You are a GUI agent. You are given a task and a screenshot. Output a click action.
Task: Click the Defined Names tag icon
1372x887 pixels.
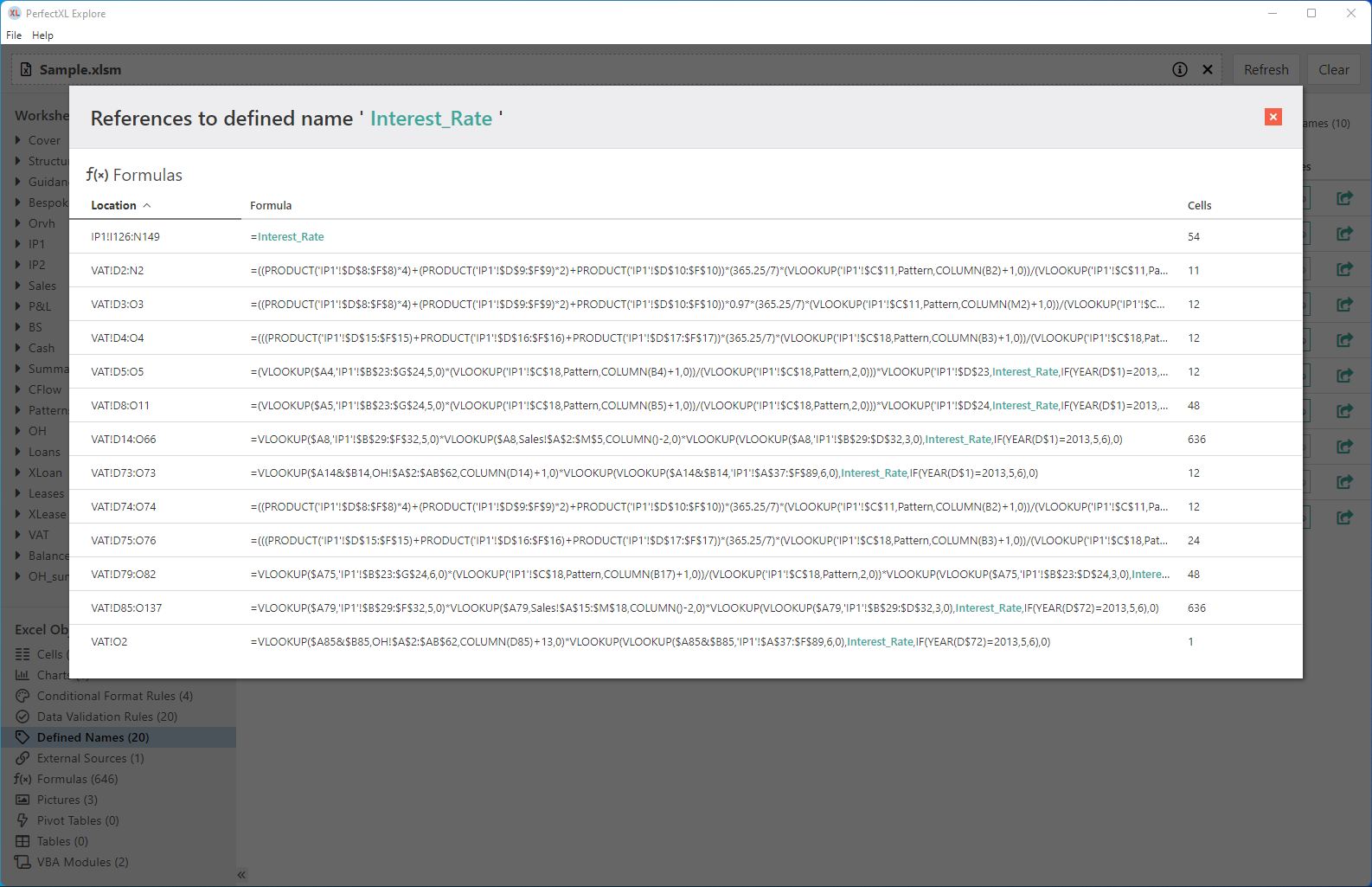(x=22, y=737)
